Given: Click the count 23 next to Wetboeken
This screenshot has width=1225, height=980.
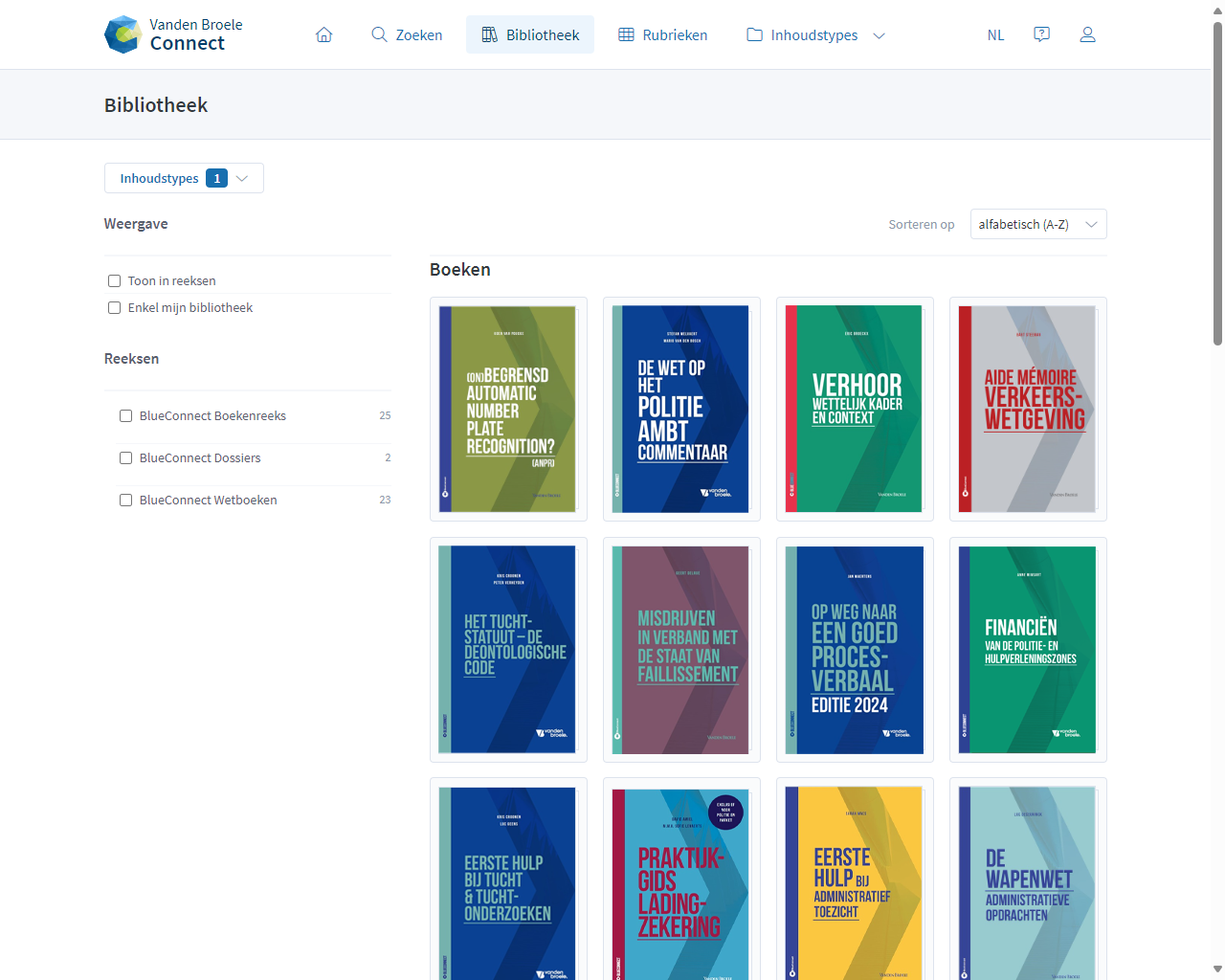Looking at the screenshot, I should coord(385,500).
